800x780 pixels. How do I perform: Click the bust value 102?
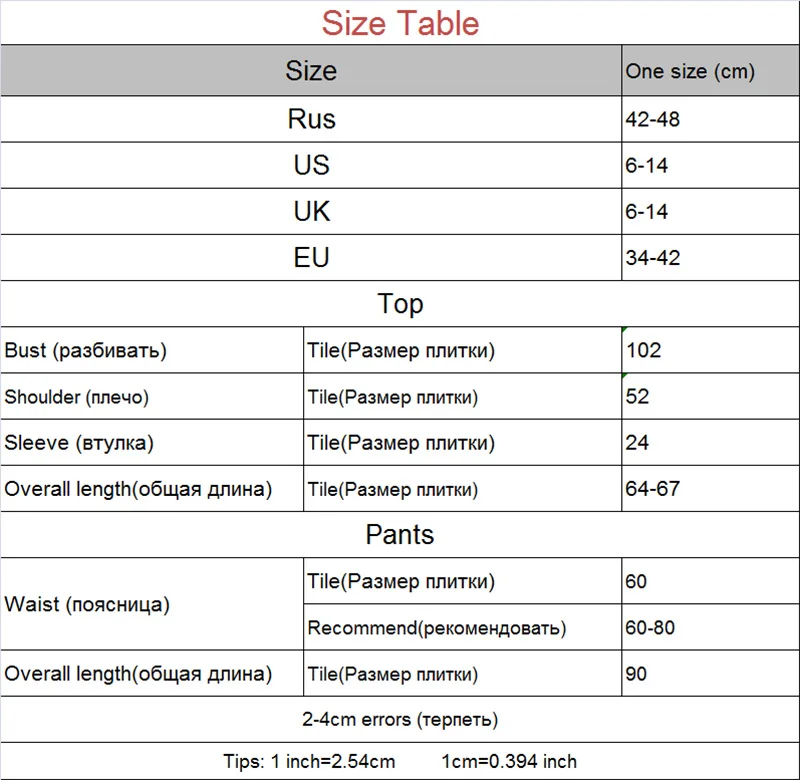pyautogui.click(x=711, y=350)
